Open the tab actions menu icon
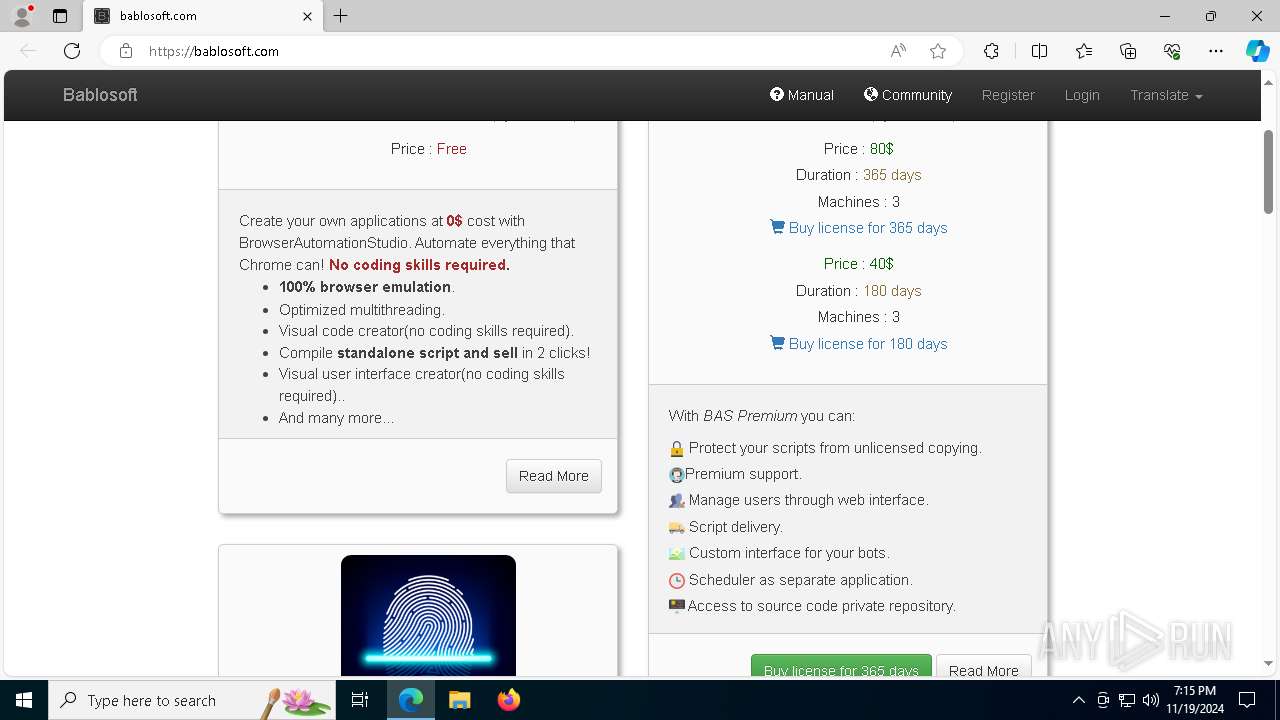The width and height of the screenshot is (1280, 720). coord(60,16)
